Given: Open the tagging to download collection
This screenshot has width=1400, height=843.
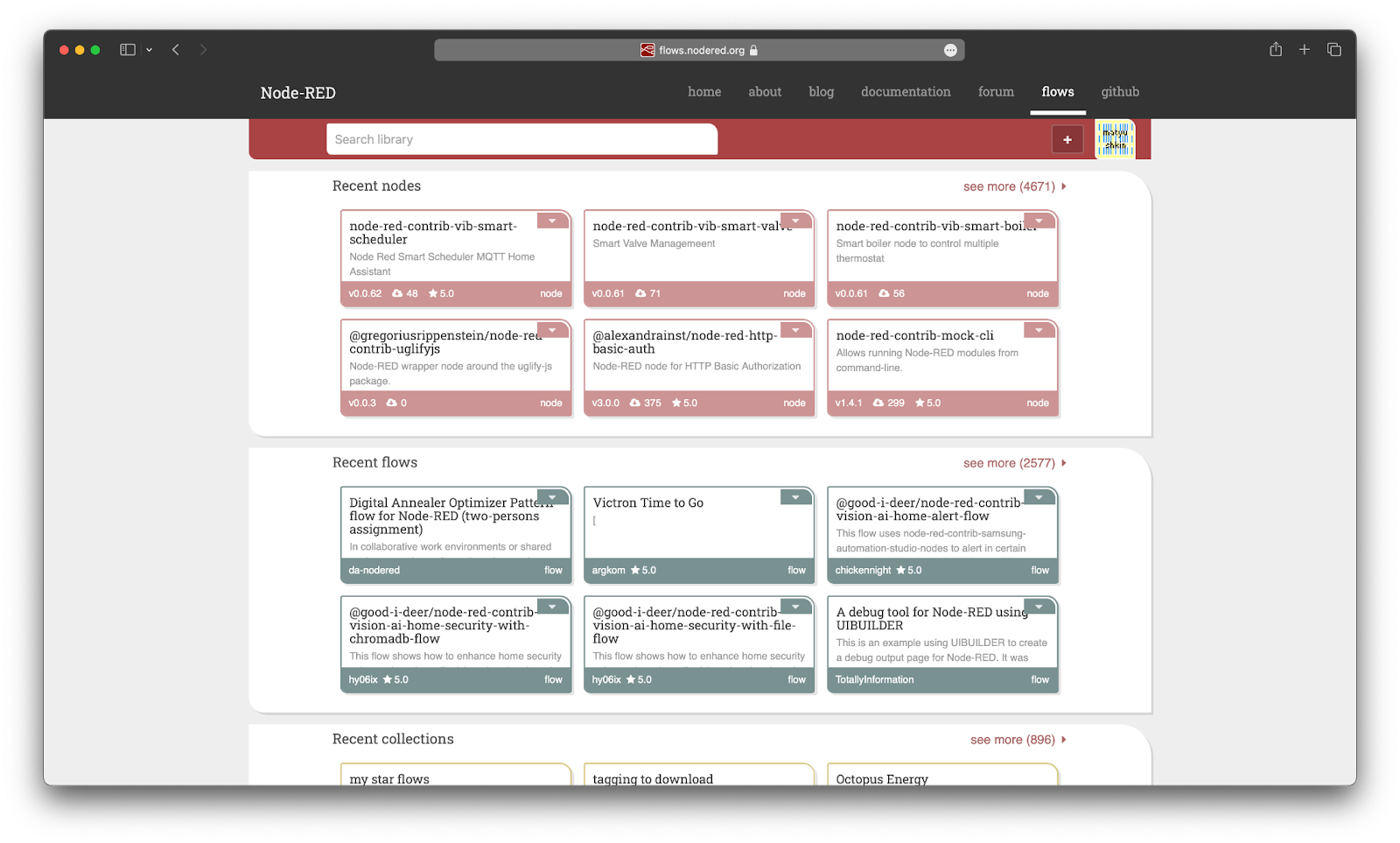Looking at the screenshot, I should (x=653, y=778).
